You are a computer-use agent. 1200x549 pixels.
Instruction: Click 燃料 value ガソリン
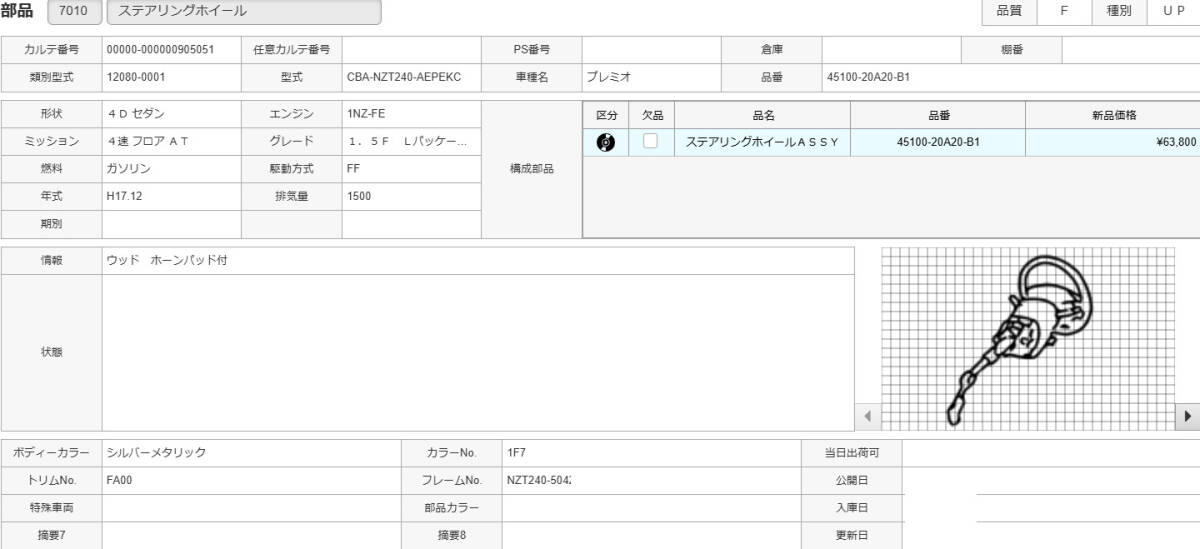click(172, 169)
